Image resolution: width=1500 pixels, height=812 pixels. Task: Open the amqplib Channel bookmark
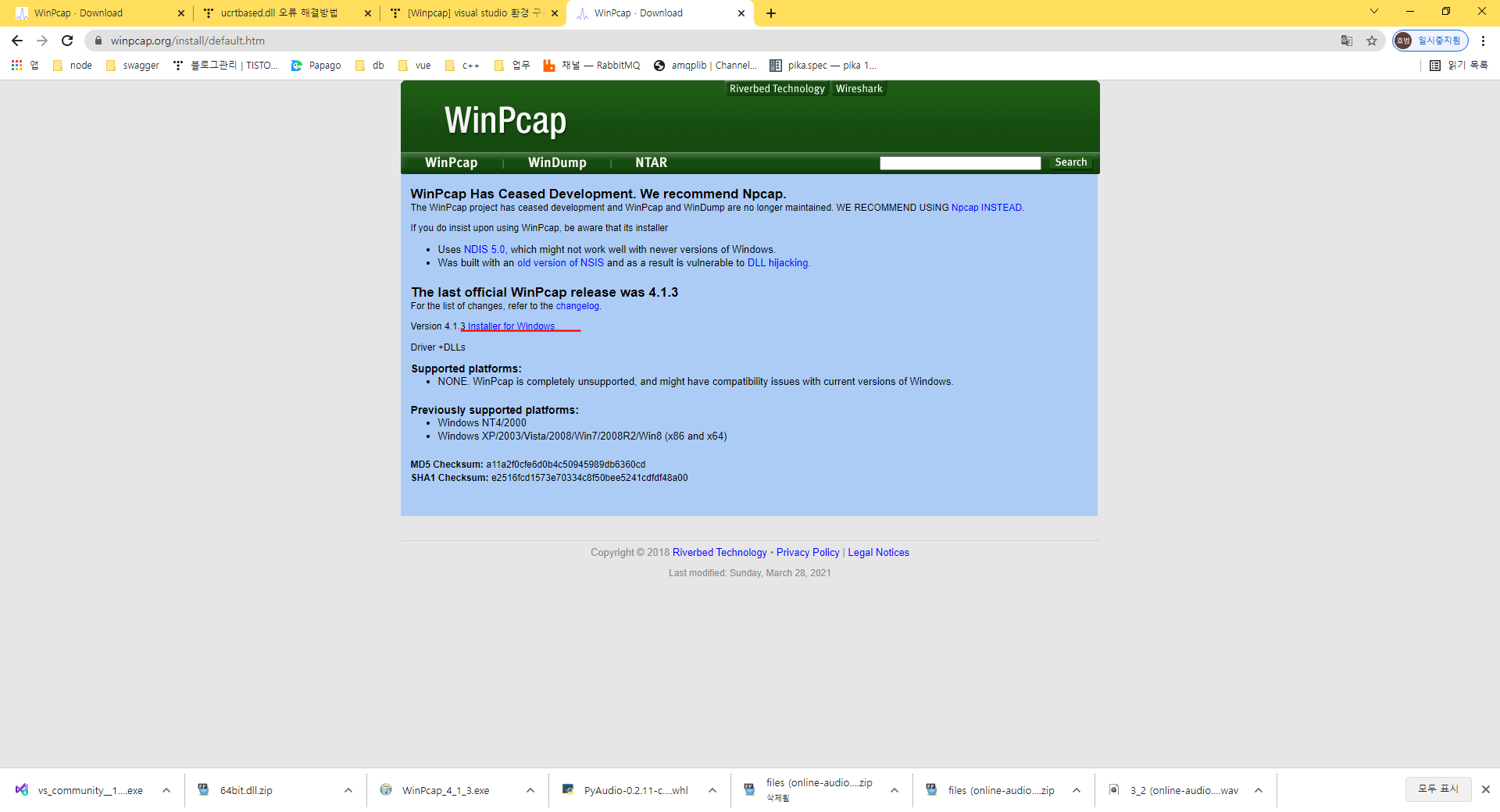point(705,66)
